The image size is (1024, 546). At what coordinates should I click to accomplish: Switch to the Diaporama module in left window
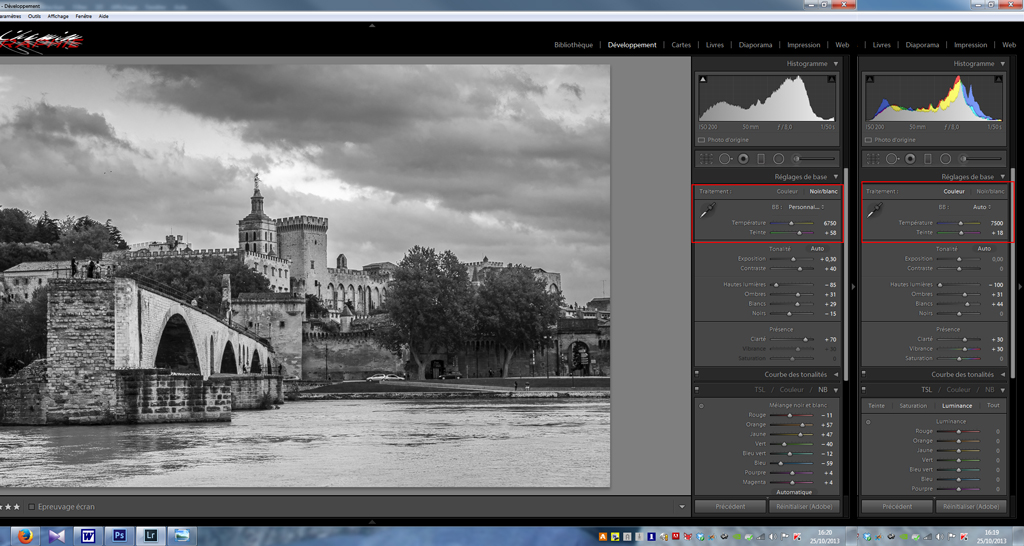tap(755, 45)
